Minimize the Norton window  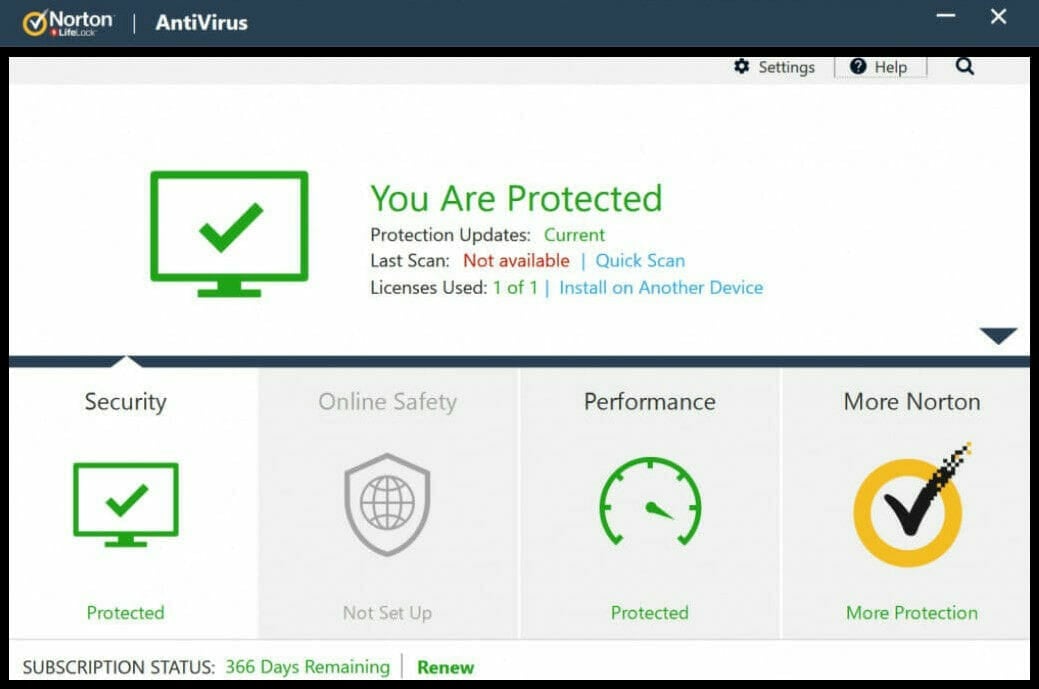point(946,16)
